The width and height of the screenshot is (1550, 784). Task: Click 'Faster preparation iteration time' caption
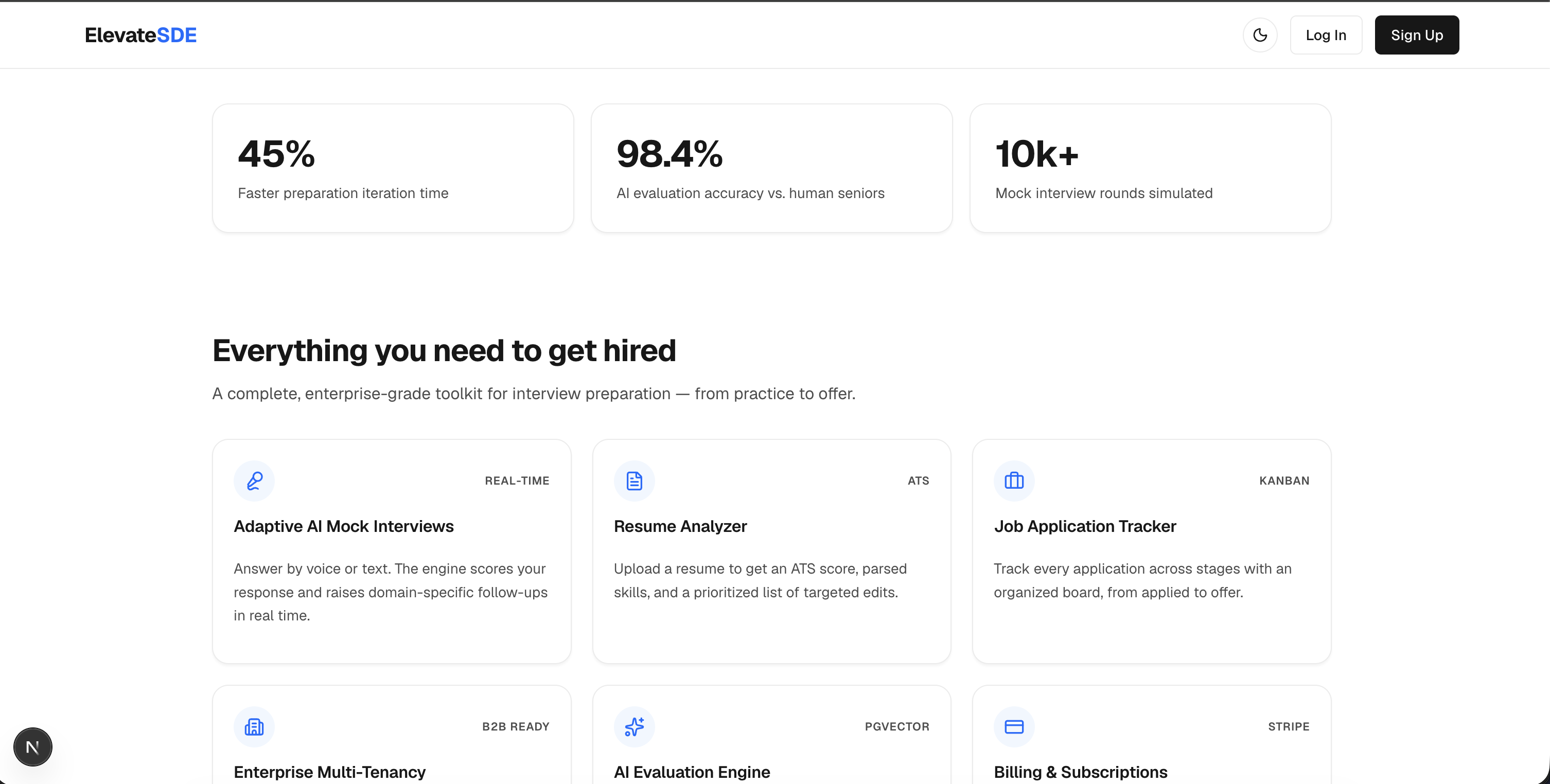[343, 193]
